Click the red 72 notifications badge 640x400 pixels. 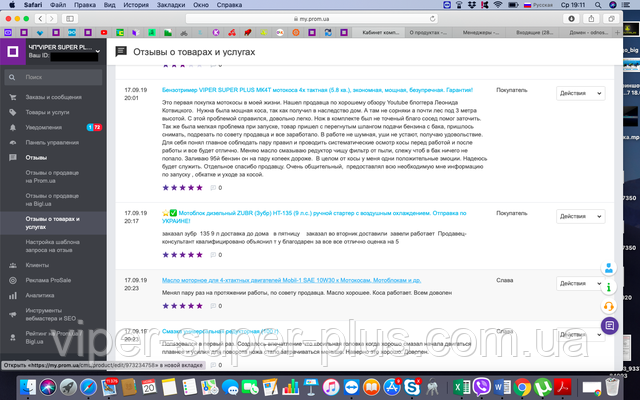coord(98,127)
